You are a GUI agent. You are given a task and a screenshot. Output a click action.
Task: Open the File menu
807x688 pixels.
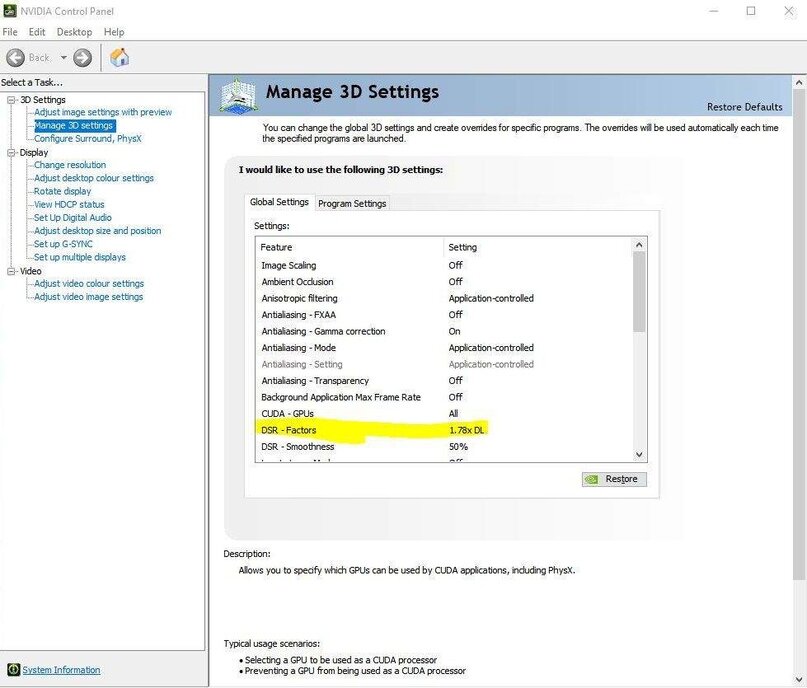click(x=10, y=32)
